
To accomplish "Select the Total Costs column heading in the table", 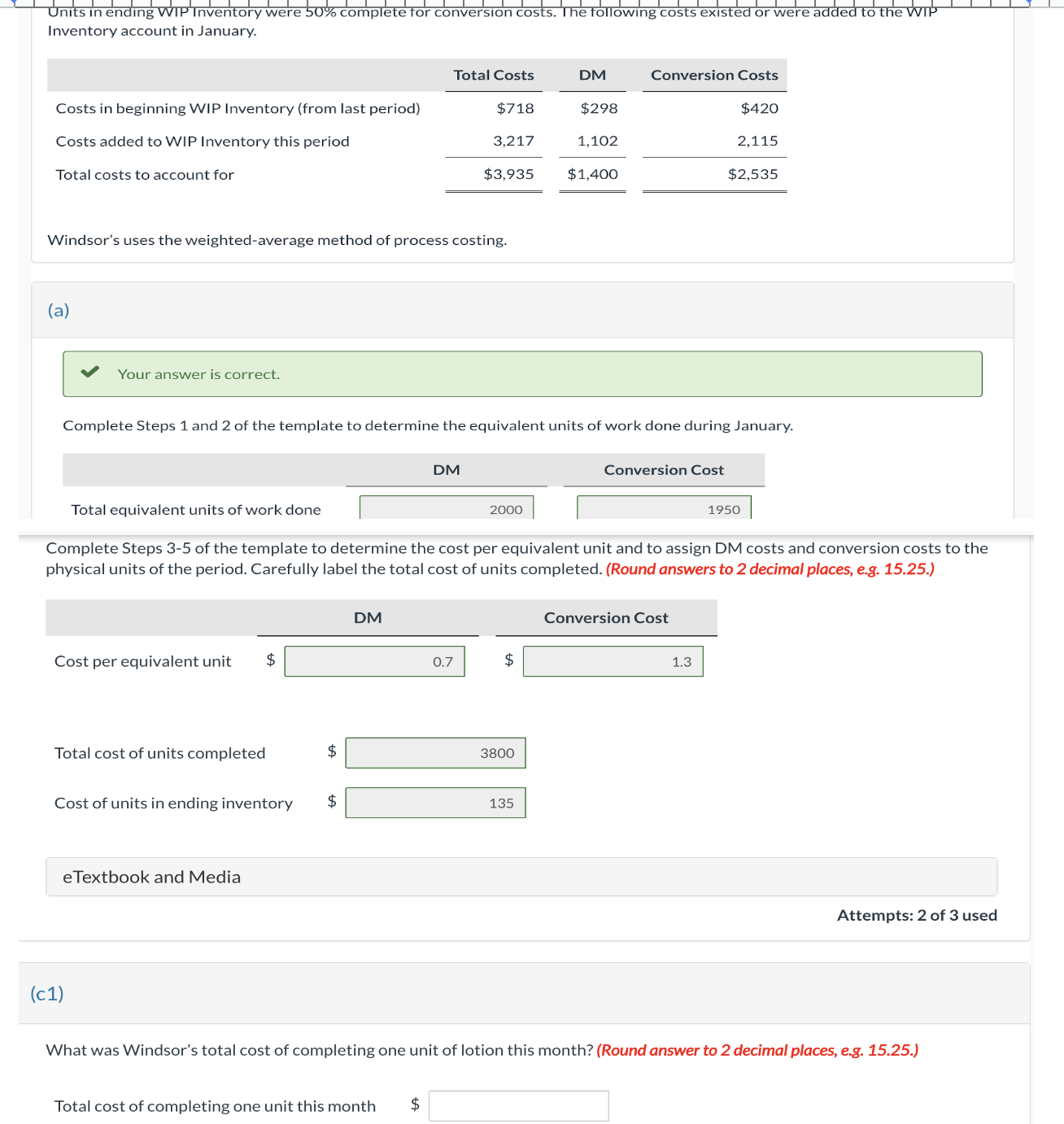I will [x=493, y=75].
